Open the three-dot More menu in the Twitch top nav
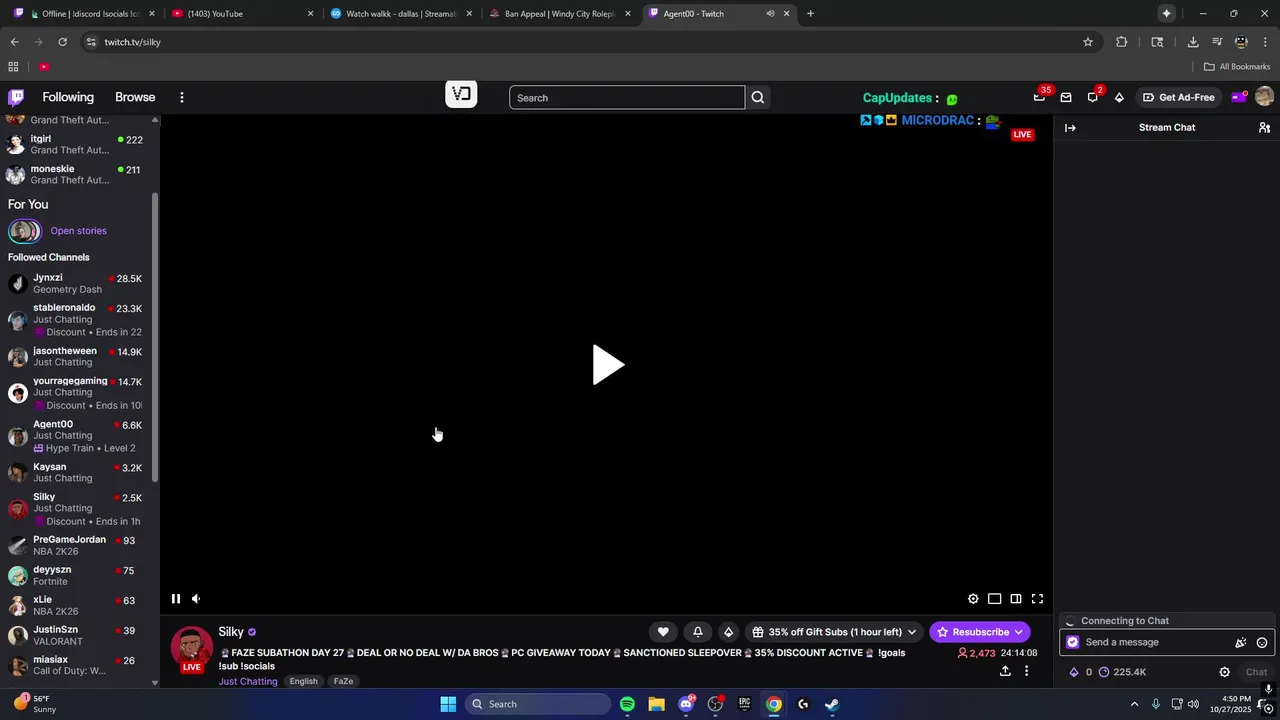This screenshot has width=1280, height=720. pyautogui.click(x=181, y=97)
